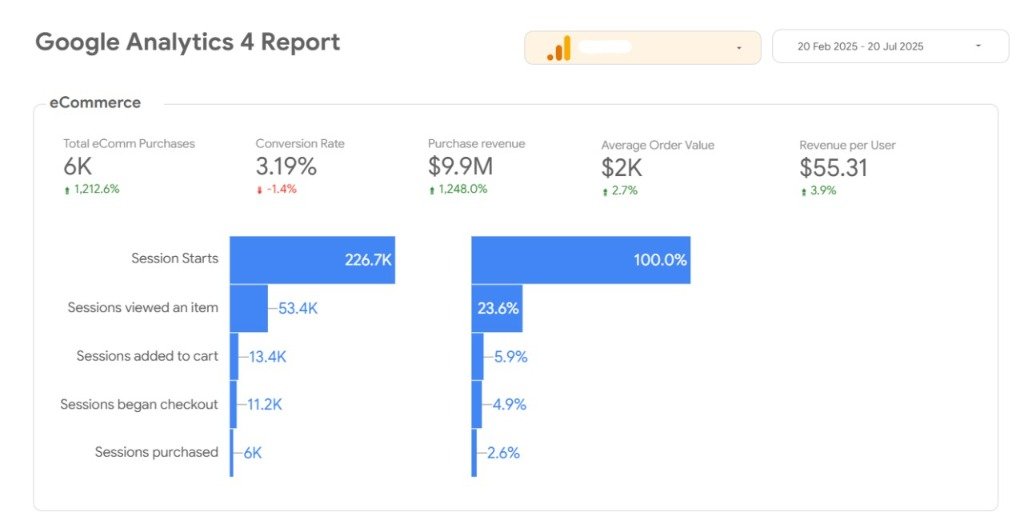The height and width of the screenshot is (512, 1024).
Task: Click the red down arrow under Conversion Rate
Action: tap(259, 190)
